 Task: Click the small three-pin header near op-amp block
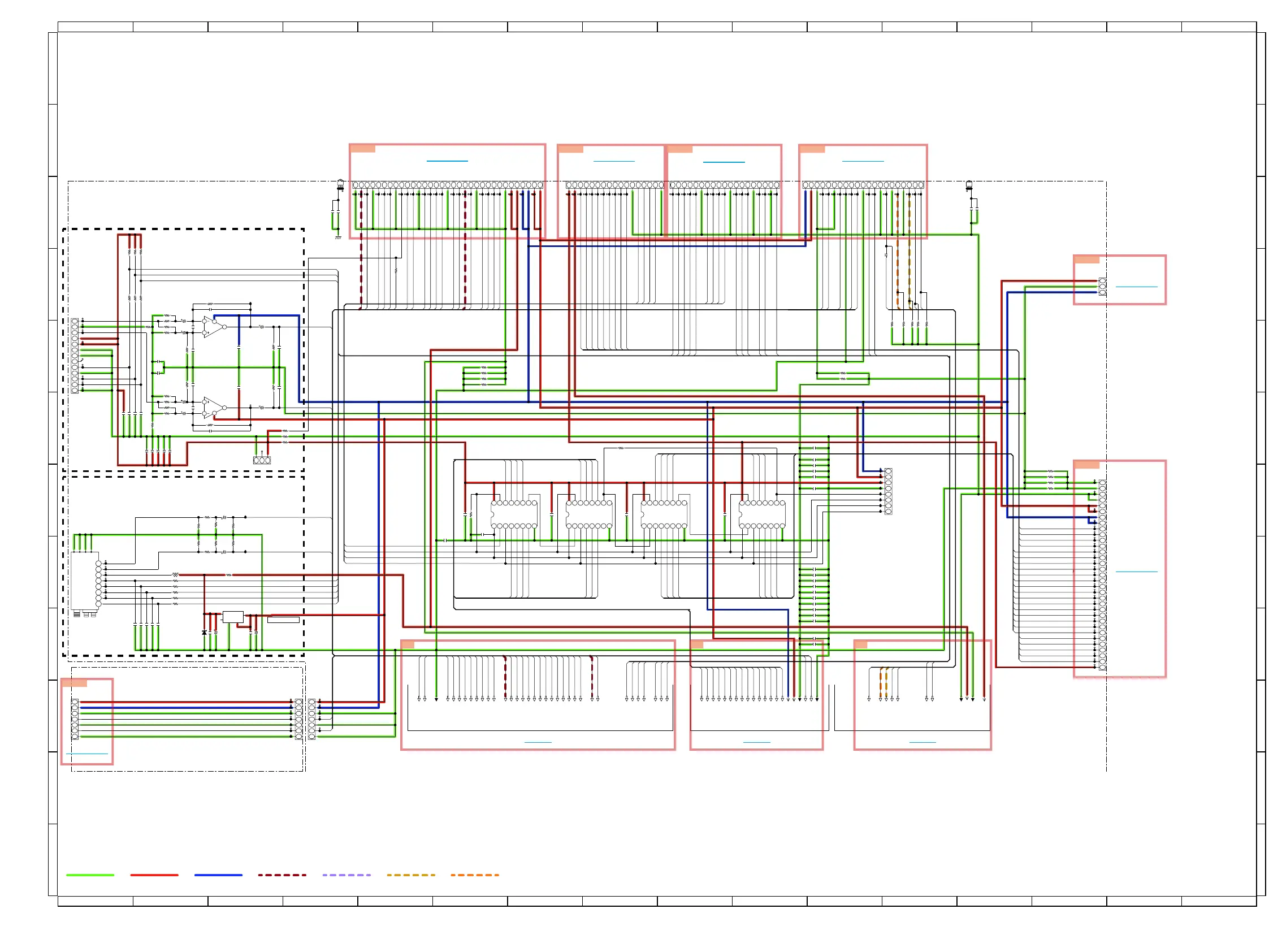pos(262,460)
